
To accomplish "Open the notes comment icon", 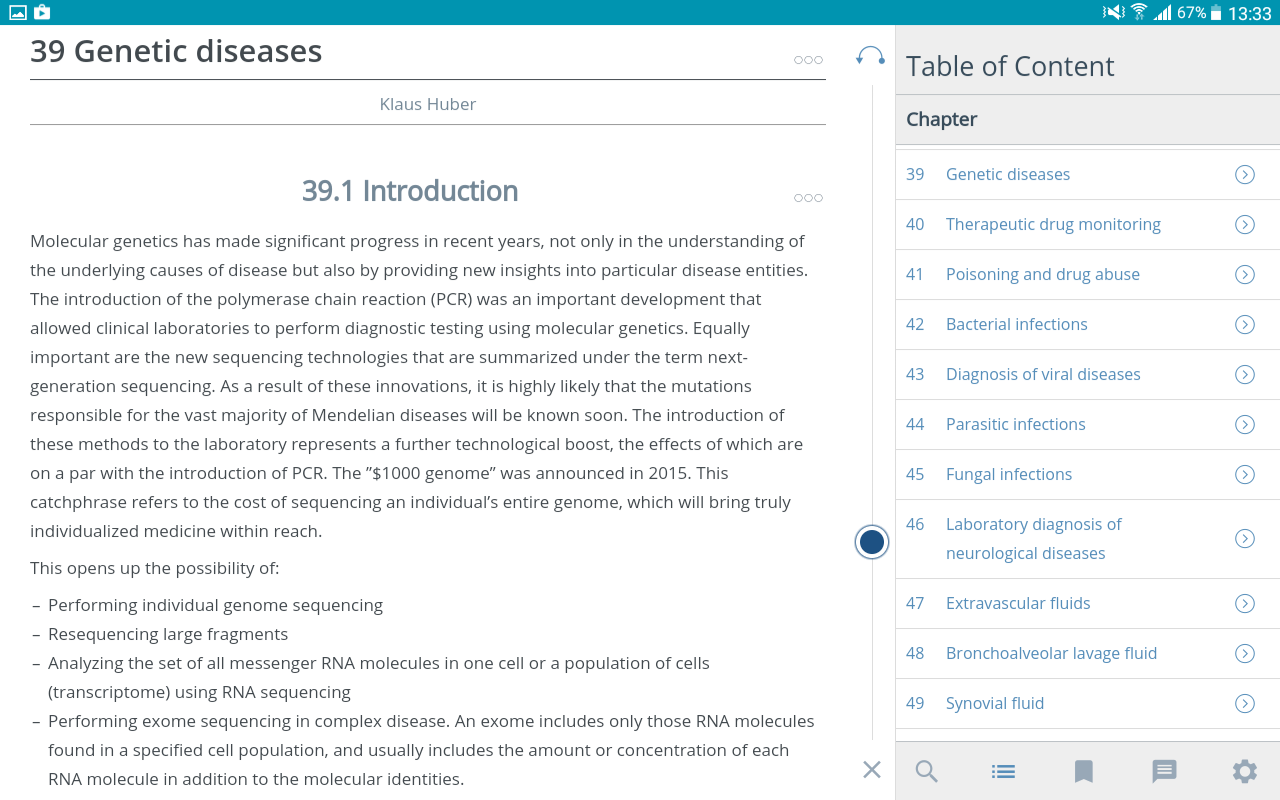I will [x=1164, y=771].
